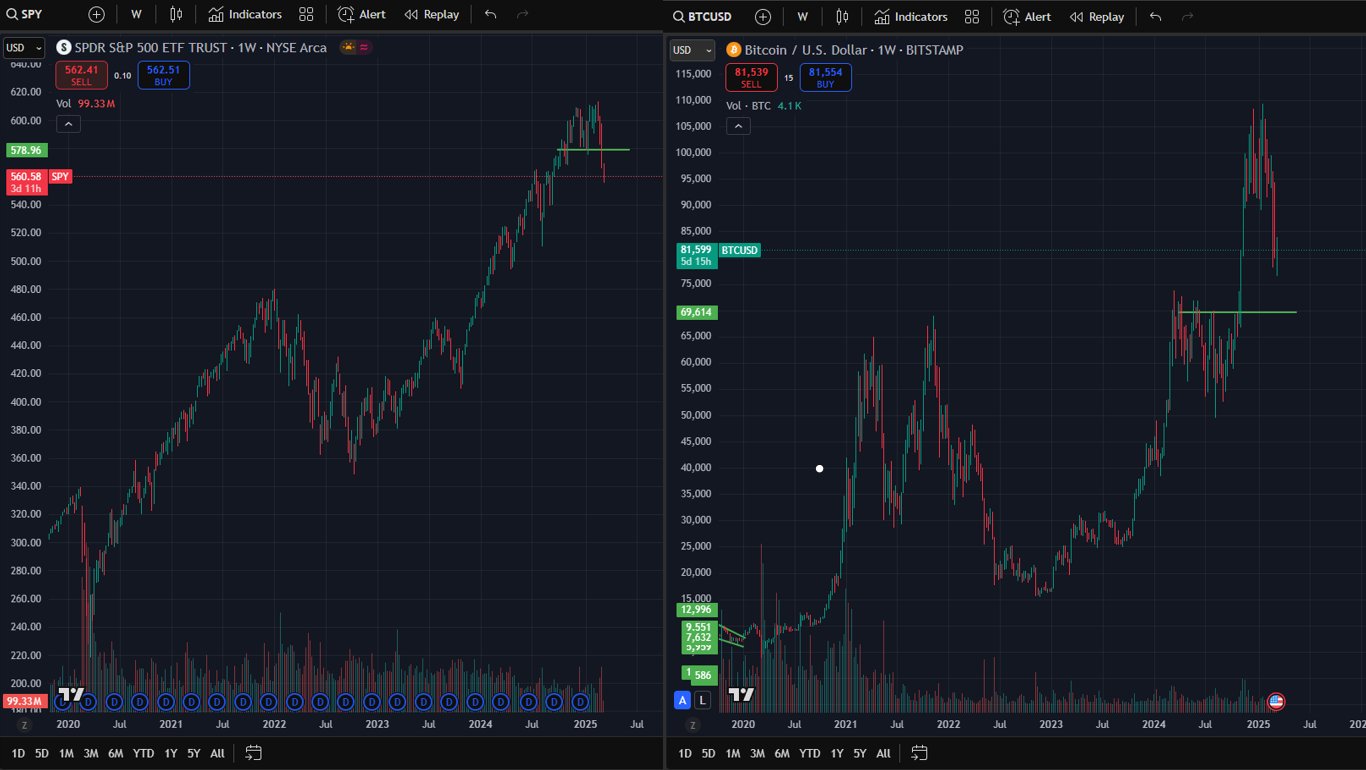Click the 562.41 SELL button for SPY
The width and height of the screenshot is (1366, 770).
click(81, 75)
